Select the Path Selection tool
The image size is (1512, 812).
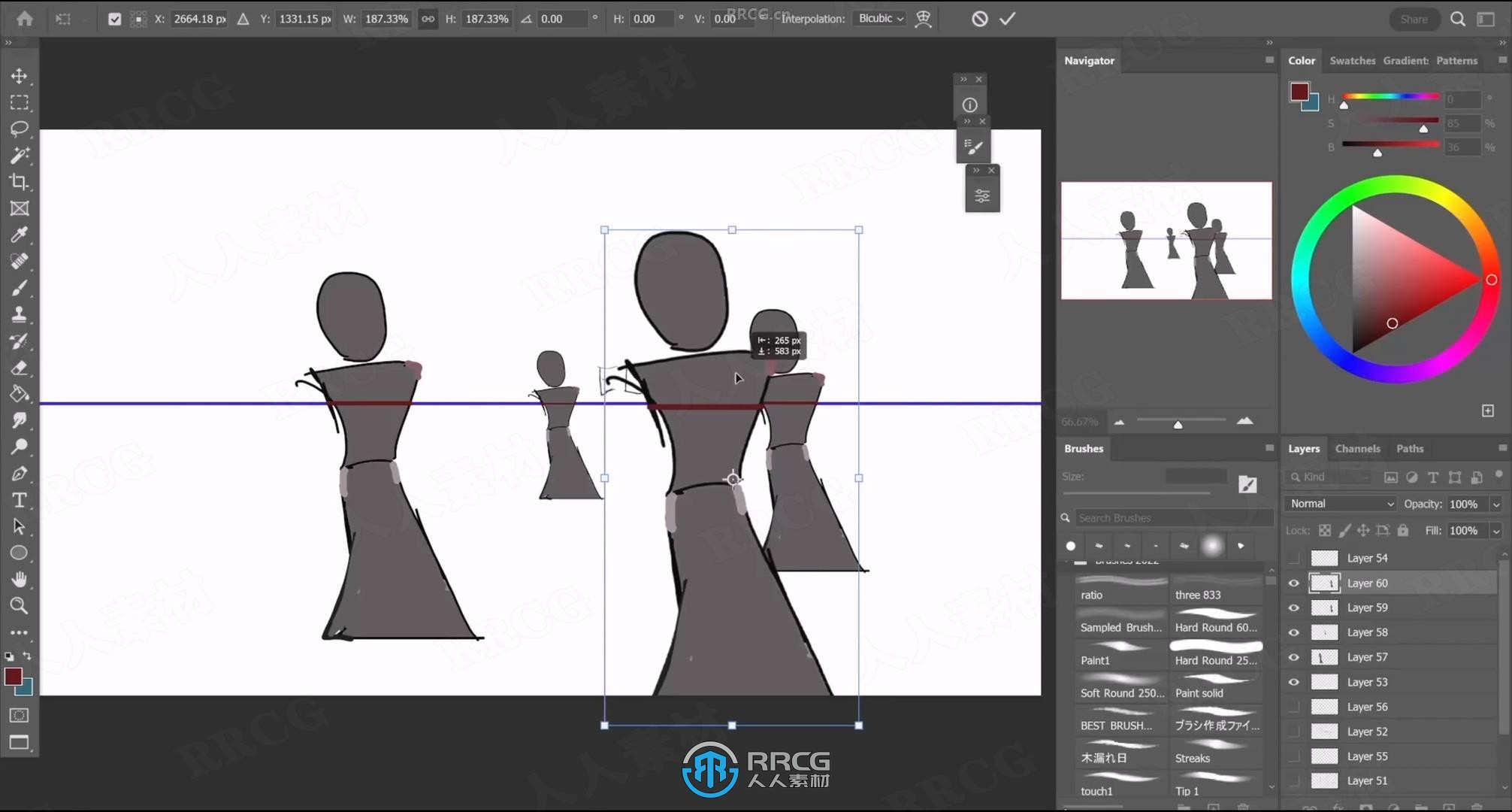tap(20, 526)
